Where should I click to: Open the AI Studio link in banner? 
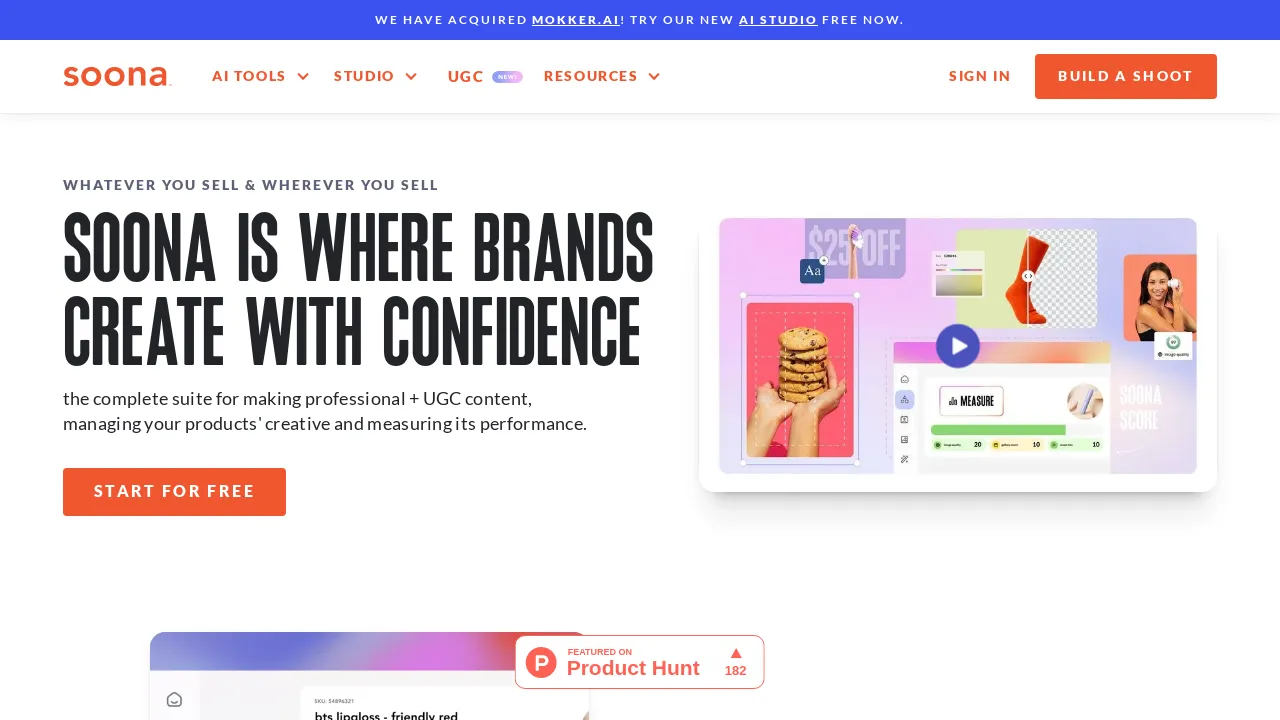(x=778, y=20)
